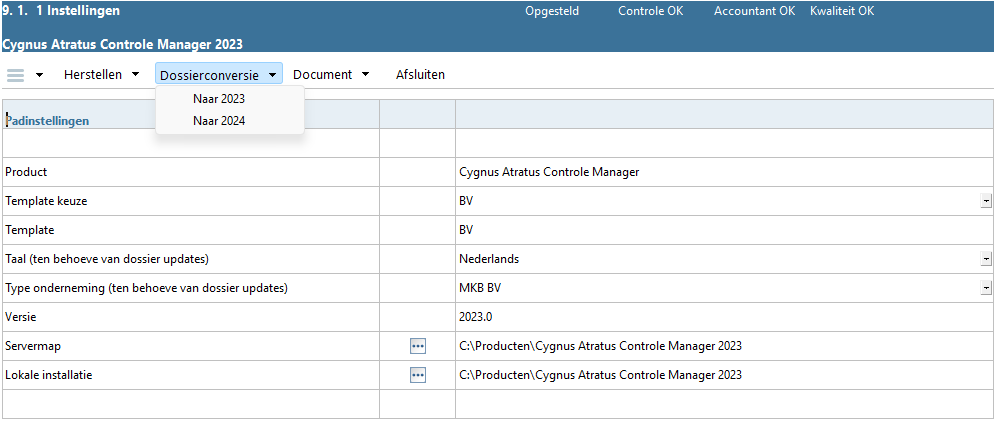Click the Kwaliteit OK status
This screenshot has height=421, width=994.
tap(842, 11)
